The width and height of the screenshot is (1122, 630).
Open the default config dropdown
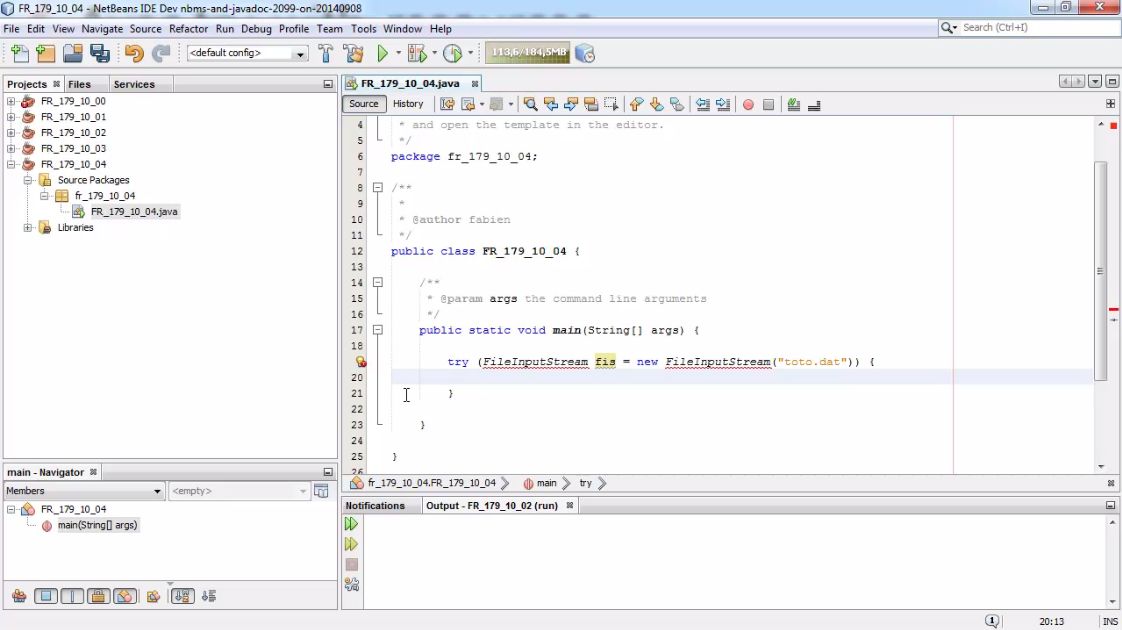point(301,53)
